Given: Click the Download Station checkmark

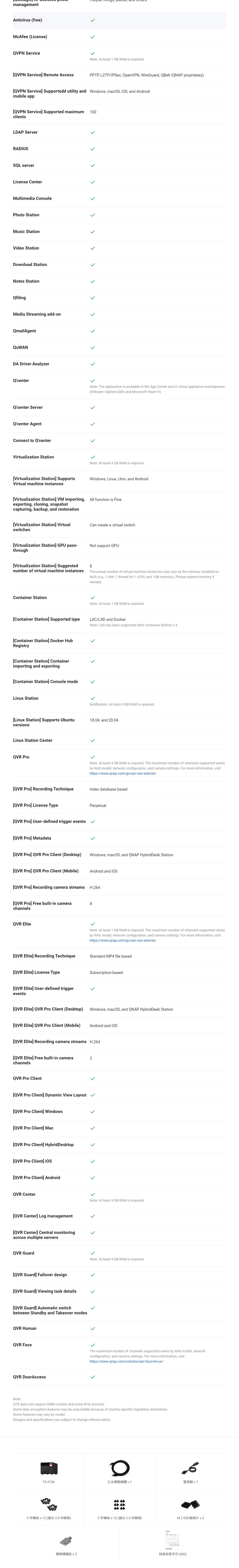Looking at the screenshot, I should [93, 265].
